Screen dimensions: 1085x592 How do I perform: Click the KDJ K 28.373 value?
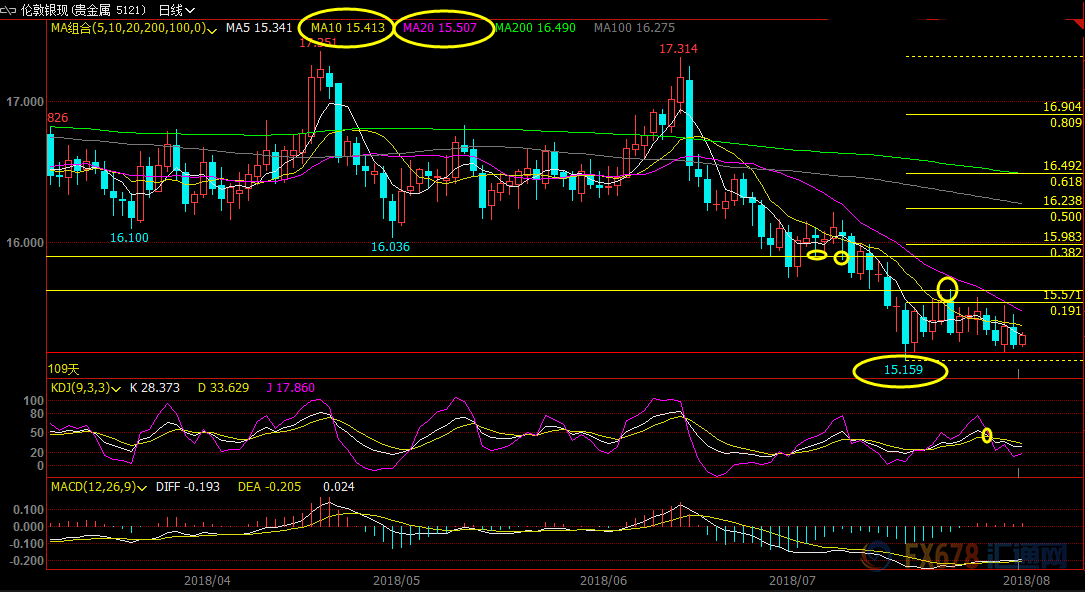click(155, 388)
